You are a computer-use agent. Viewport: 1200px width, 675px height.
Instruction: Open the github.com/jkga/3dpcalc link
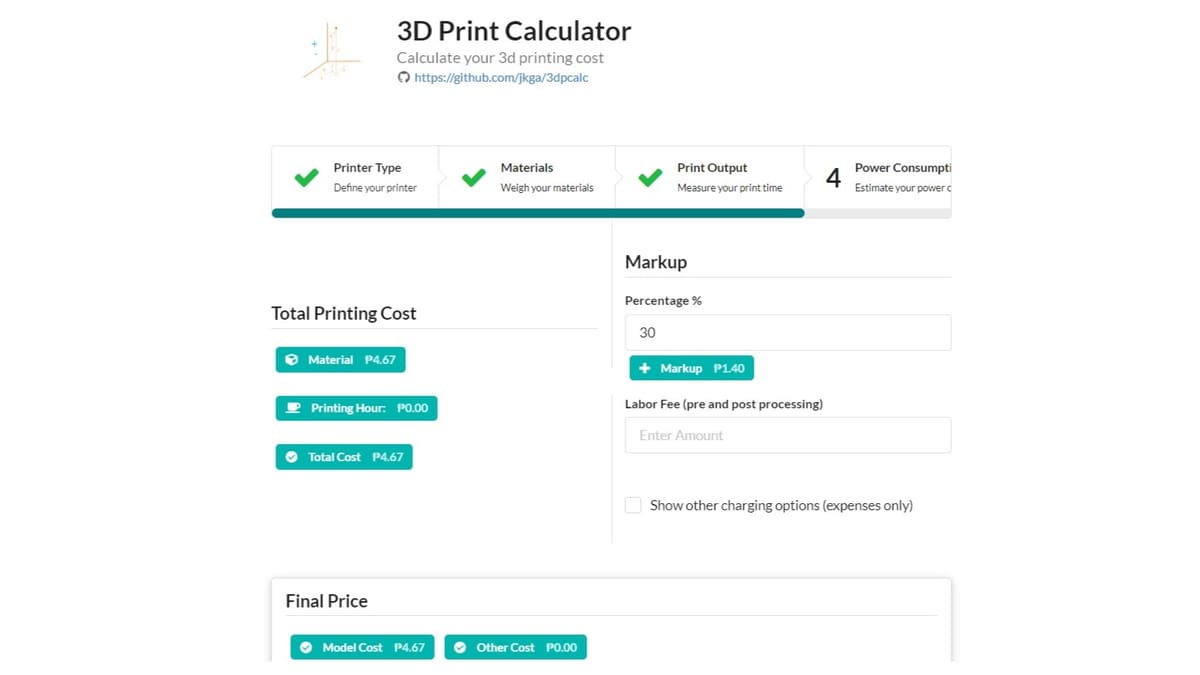point(501,77)
